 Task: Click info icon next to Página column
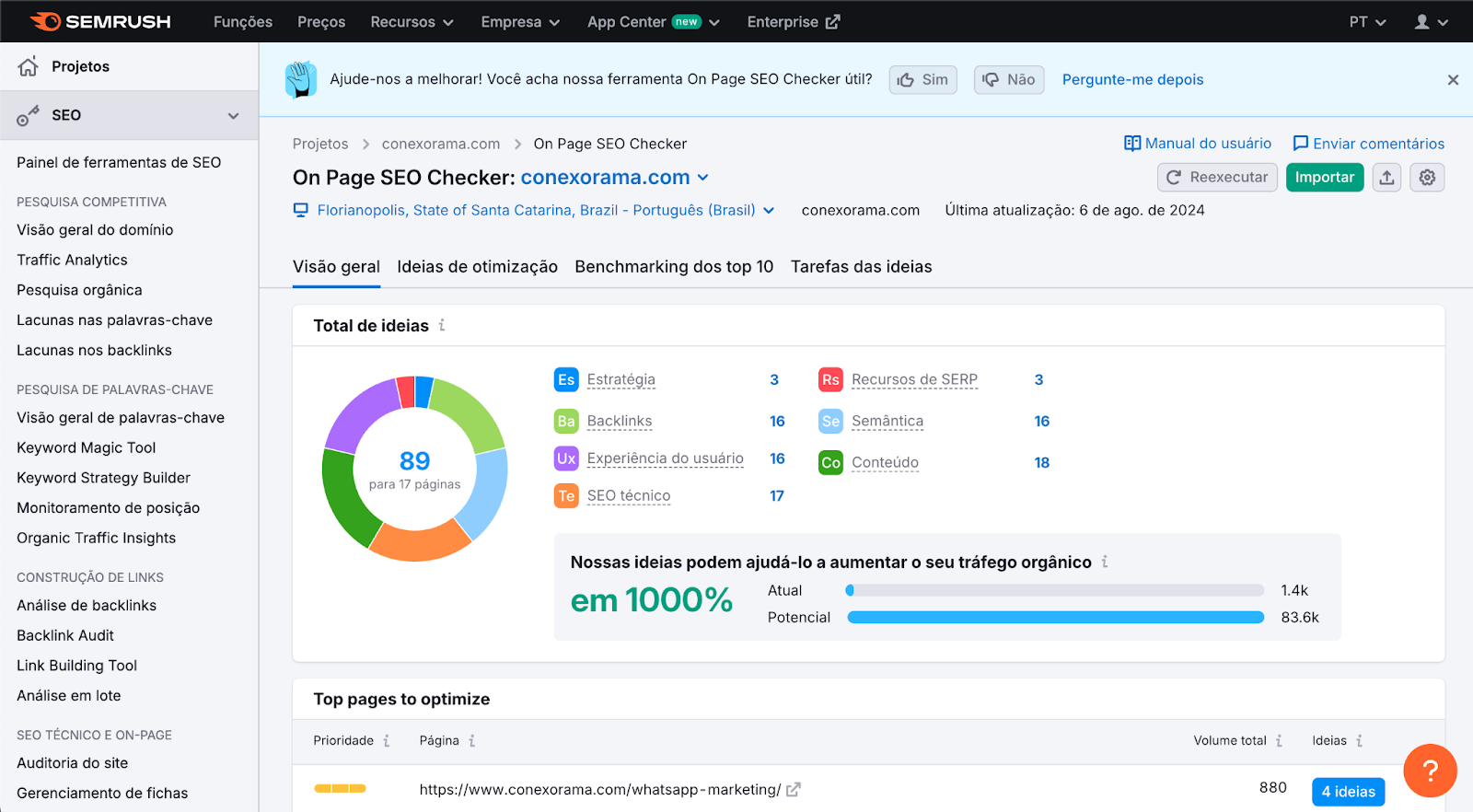click(471, 740)
